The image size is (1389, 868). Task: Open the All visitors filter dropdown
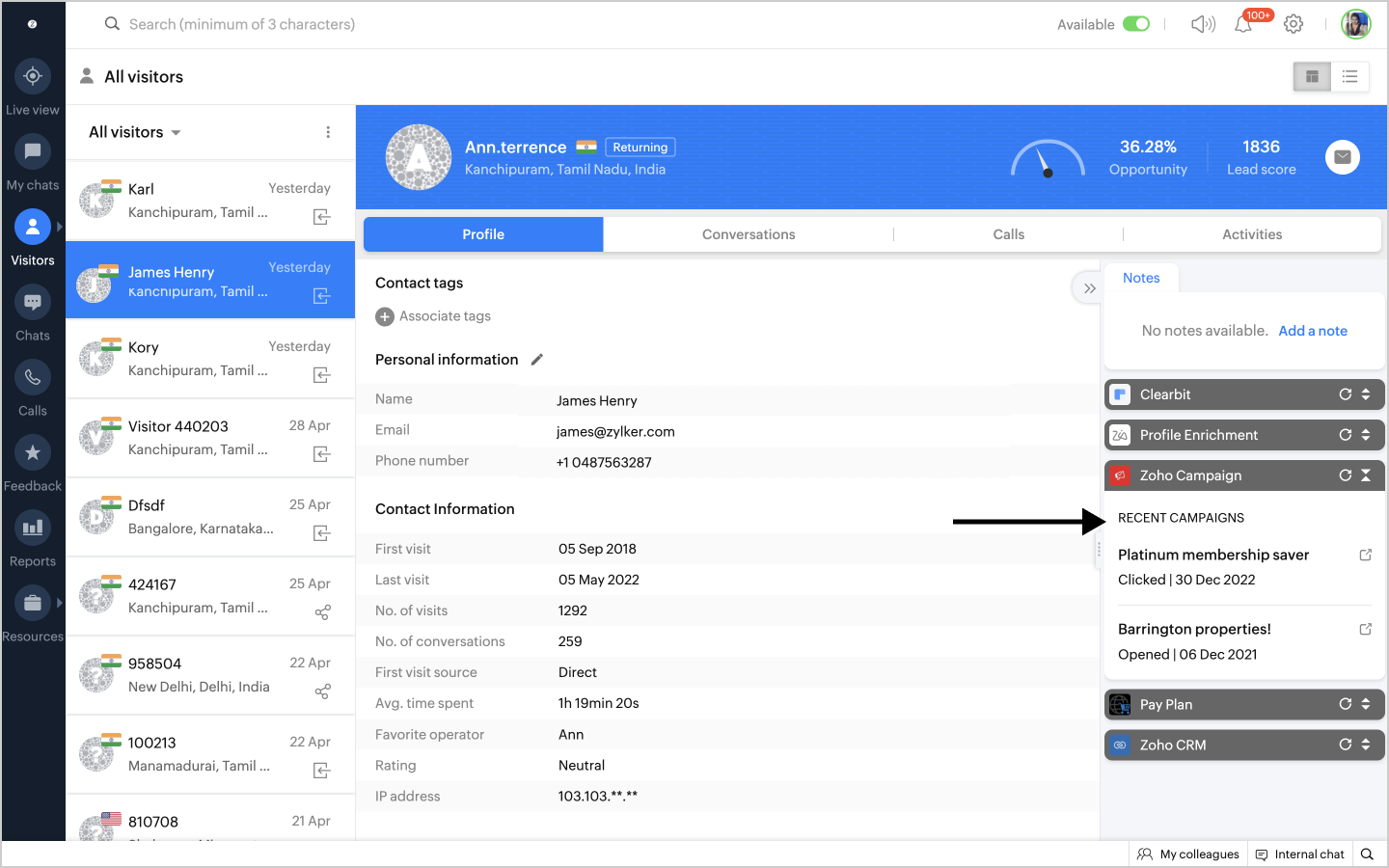(135, 132)
